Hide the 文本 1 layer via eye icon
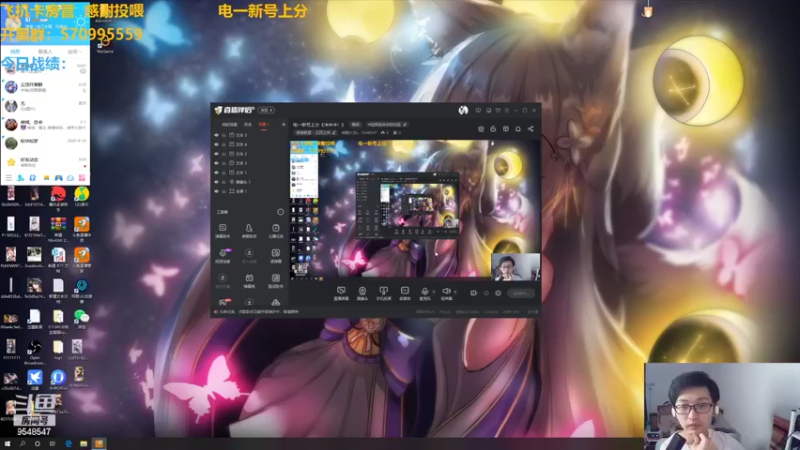The height and width of the screenshot is (450, 800). coord(216,172)
